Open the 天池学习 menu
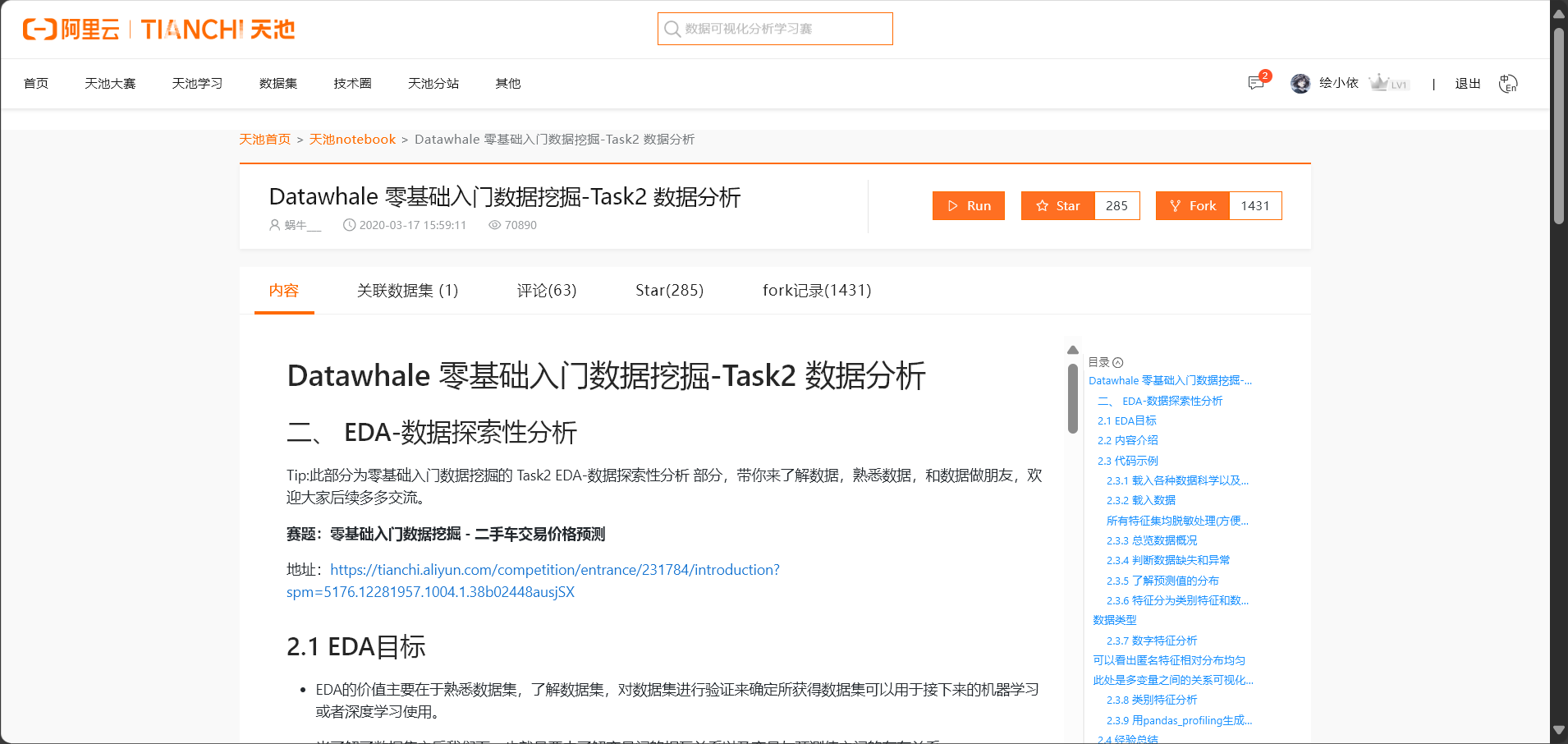This screenshot has height=744, width=1568. (197, 84)
